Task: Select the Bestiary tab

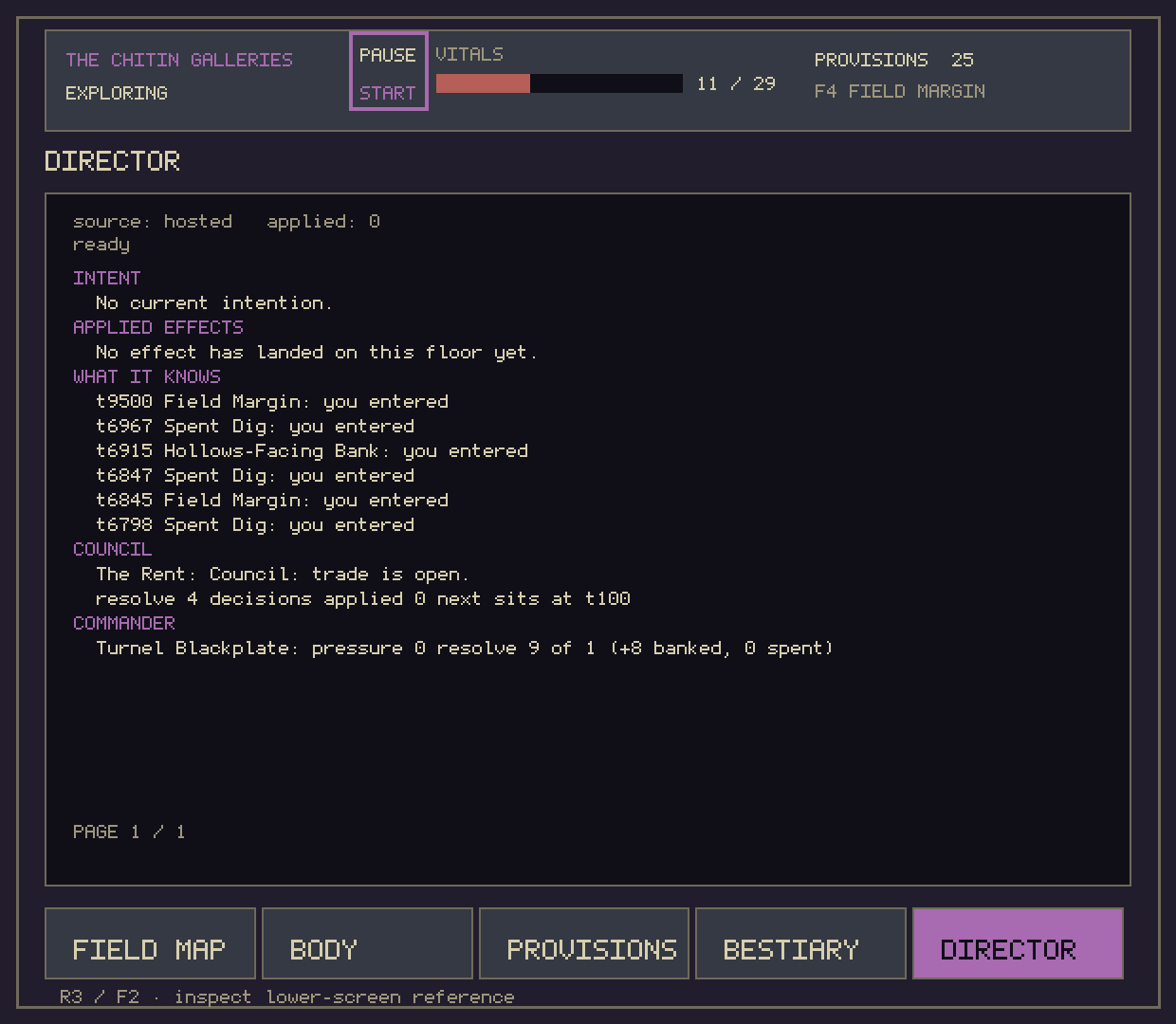Action: [800, 943]
